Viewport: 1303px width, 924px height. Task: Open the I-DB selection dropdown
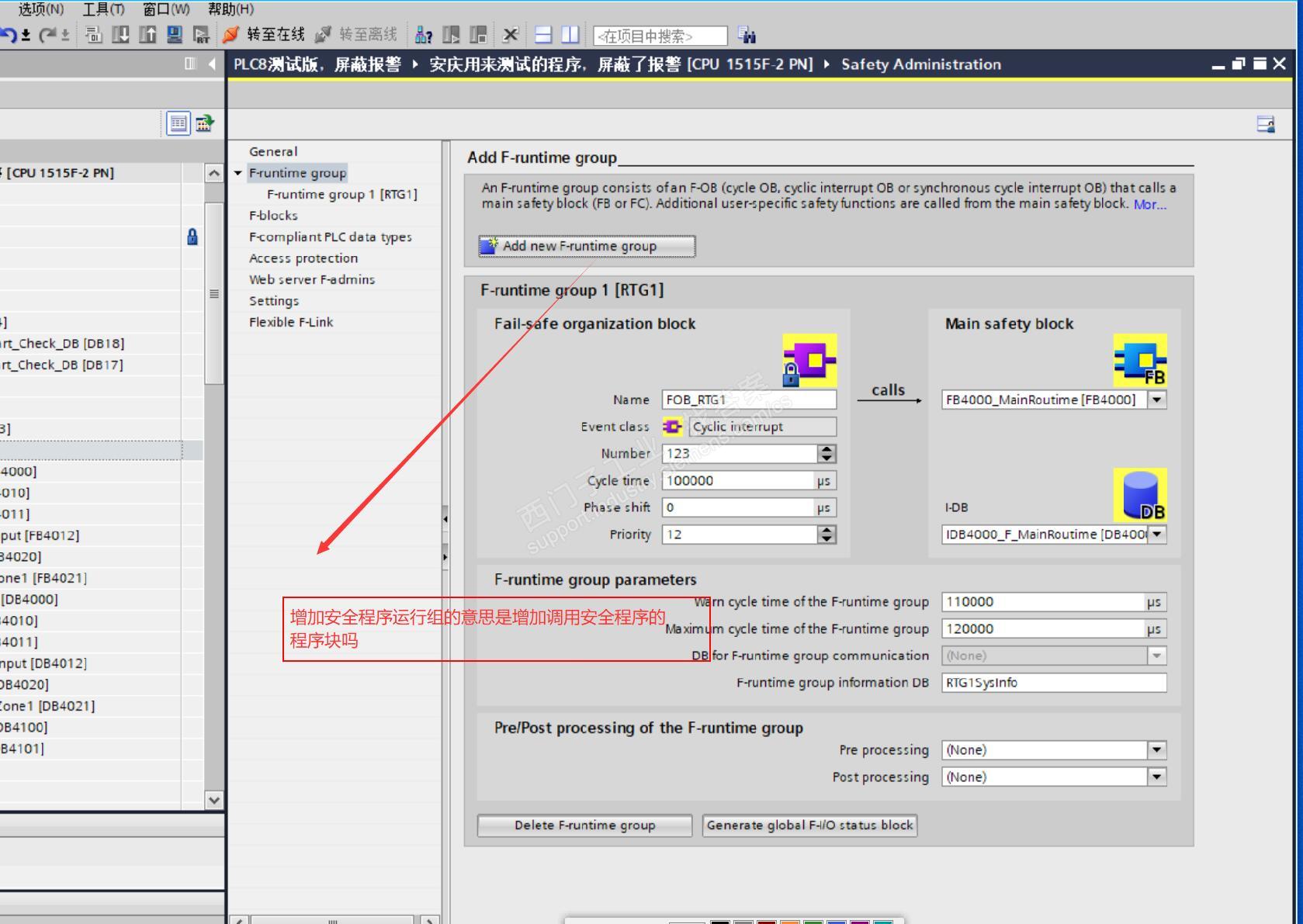click(1157, 535)
